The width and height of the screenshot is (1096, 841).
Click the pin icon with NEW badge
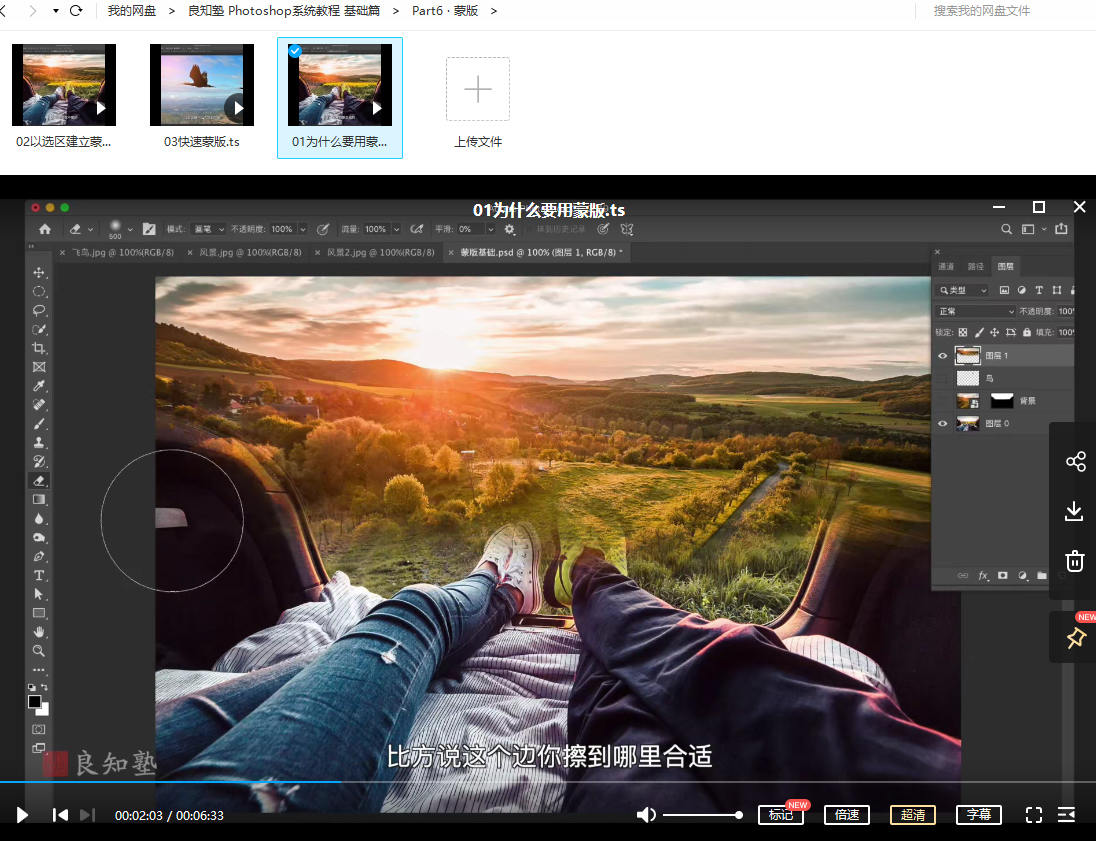pos(1076,638)
